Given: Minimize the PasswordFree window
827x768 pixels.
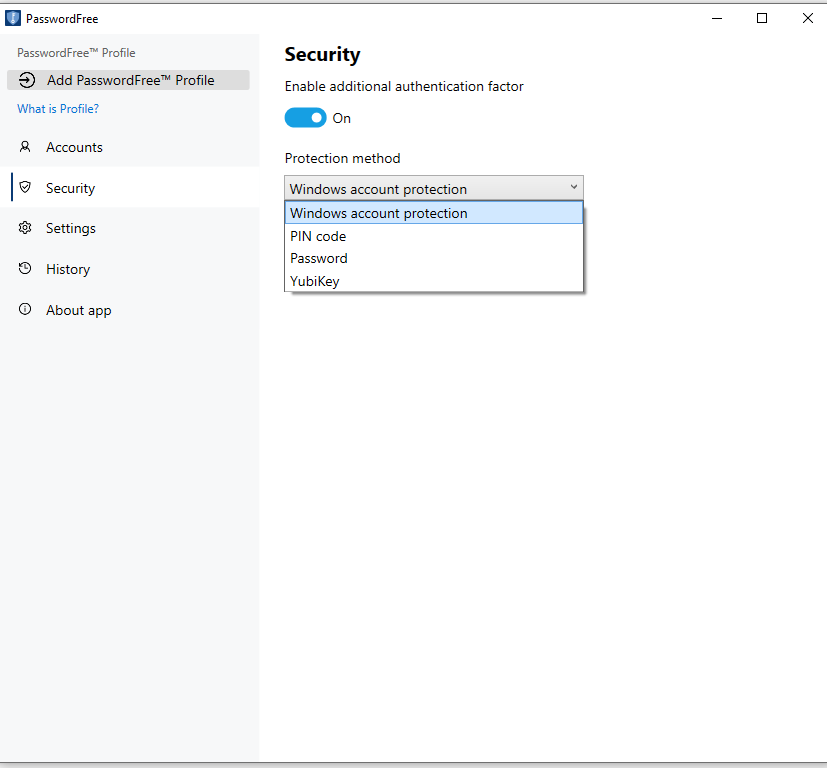Looking at the screenshot, I should pyautogui.click(x=716, y=18).
